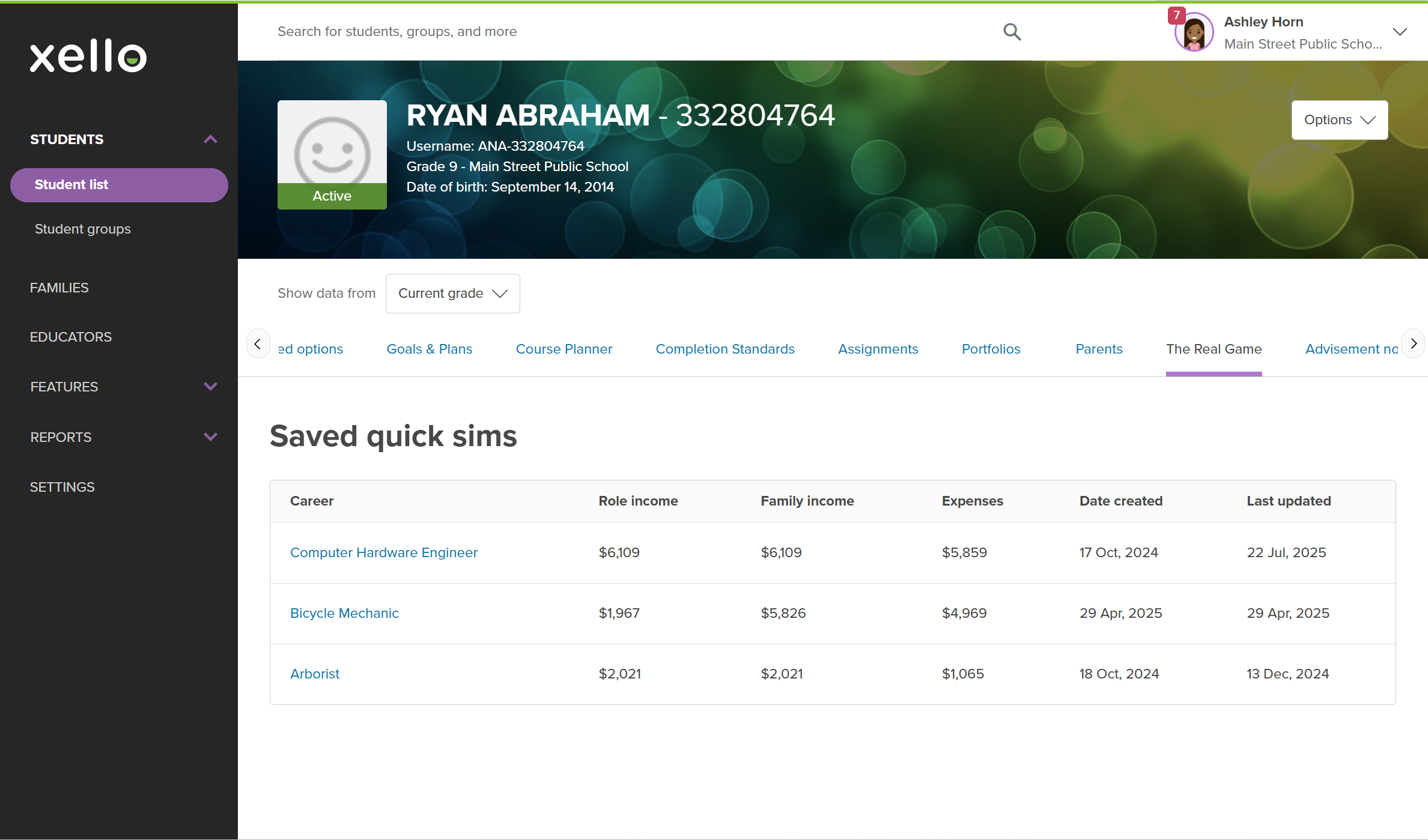Screen dimensions: 1428x840
Task: Switch to the Course Planner tab
Action: tap(564, 349)
